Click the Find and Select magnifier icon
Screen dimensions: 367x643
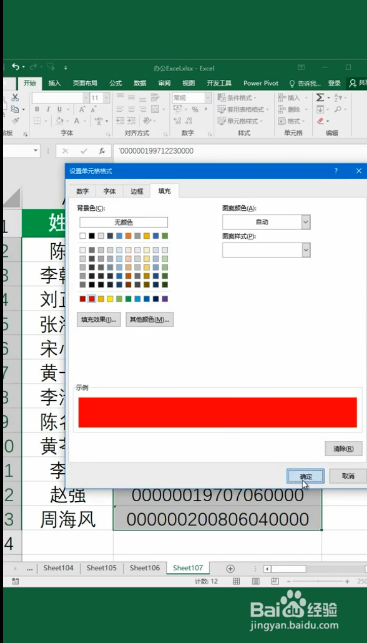[338, 109]
